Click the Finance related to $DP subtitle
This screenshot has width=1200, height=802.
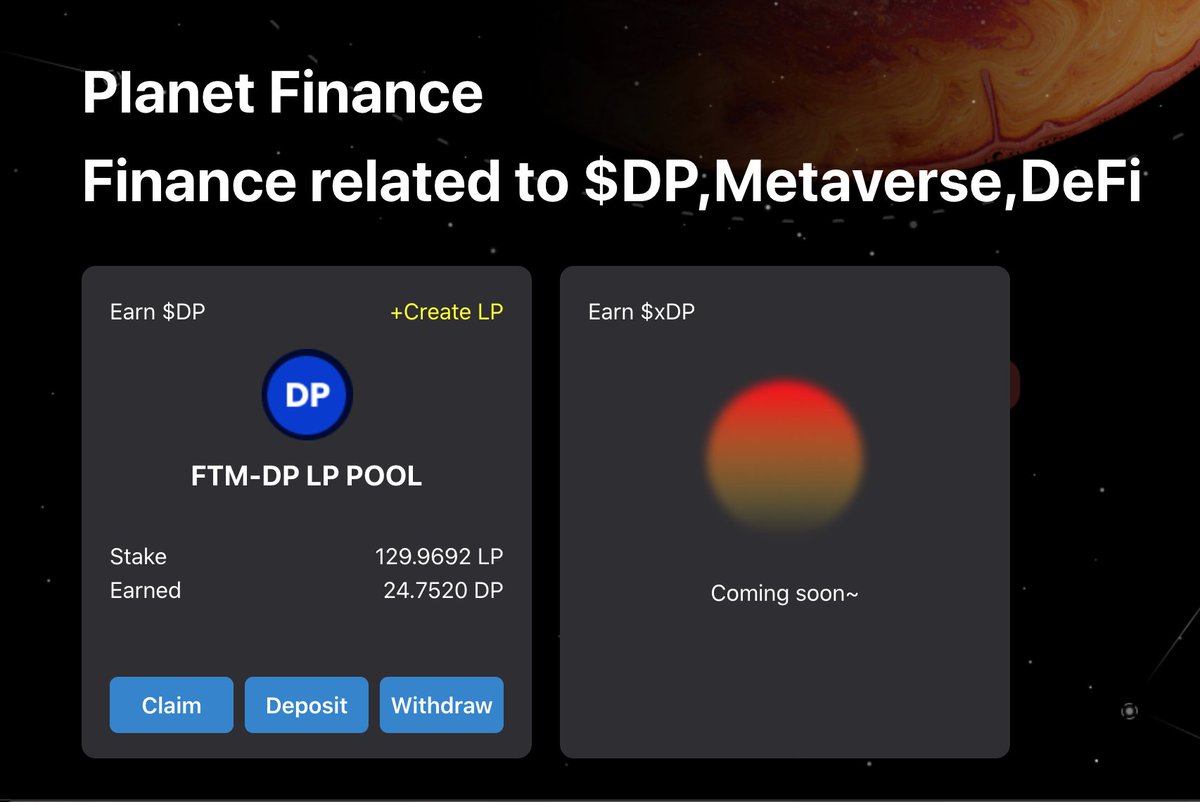[611, 184]
